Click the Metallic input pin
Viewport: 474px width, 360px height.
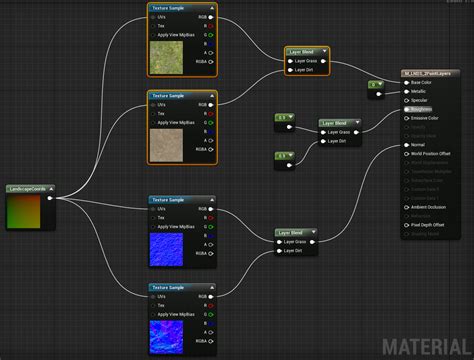point(406,91)
